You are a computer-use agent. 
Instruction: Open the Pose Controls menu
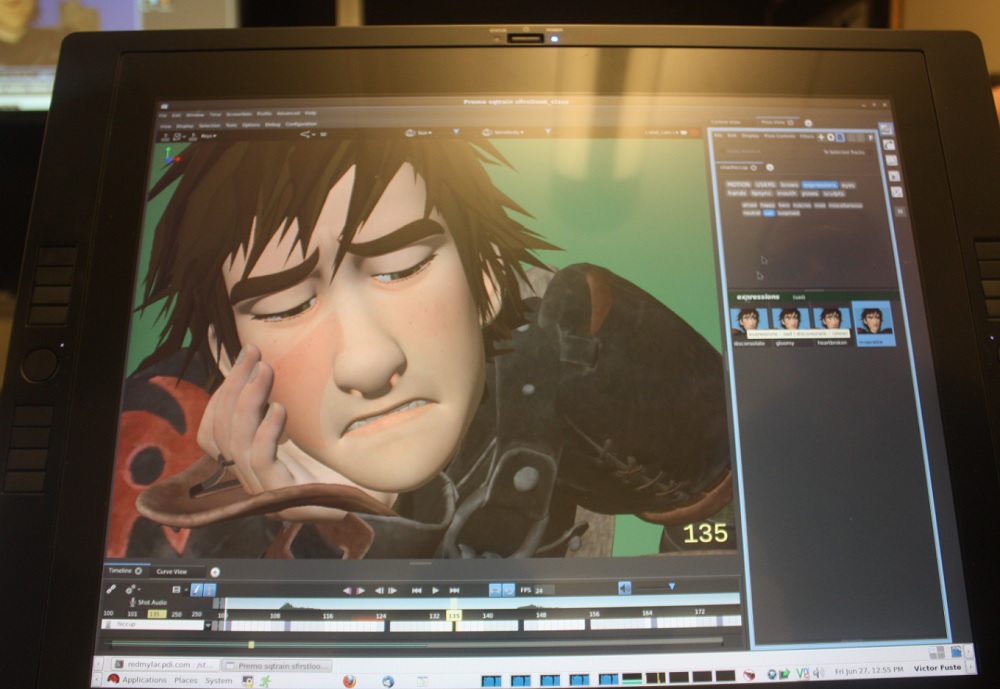tap(779, 136)
